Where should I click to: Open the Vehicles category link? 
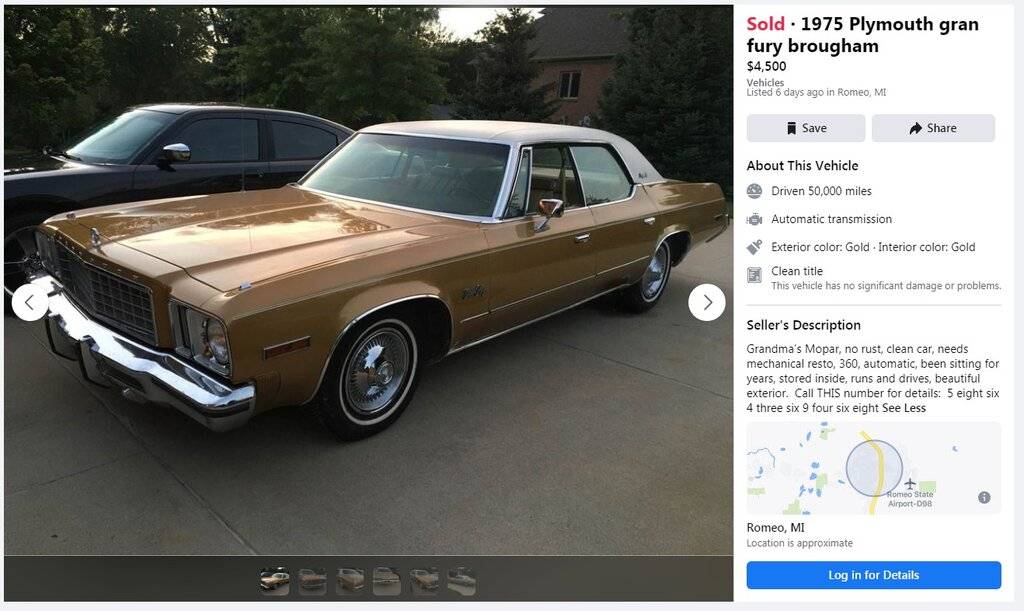[765, 83]
